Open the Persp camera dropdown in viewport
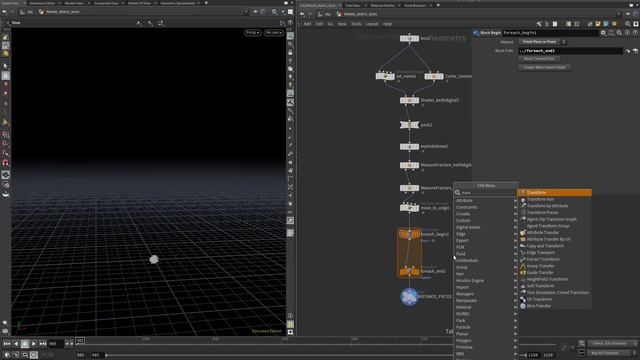 click(x=253, y=33)
